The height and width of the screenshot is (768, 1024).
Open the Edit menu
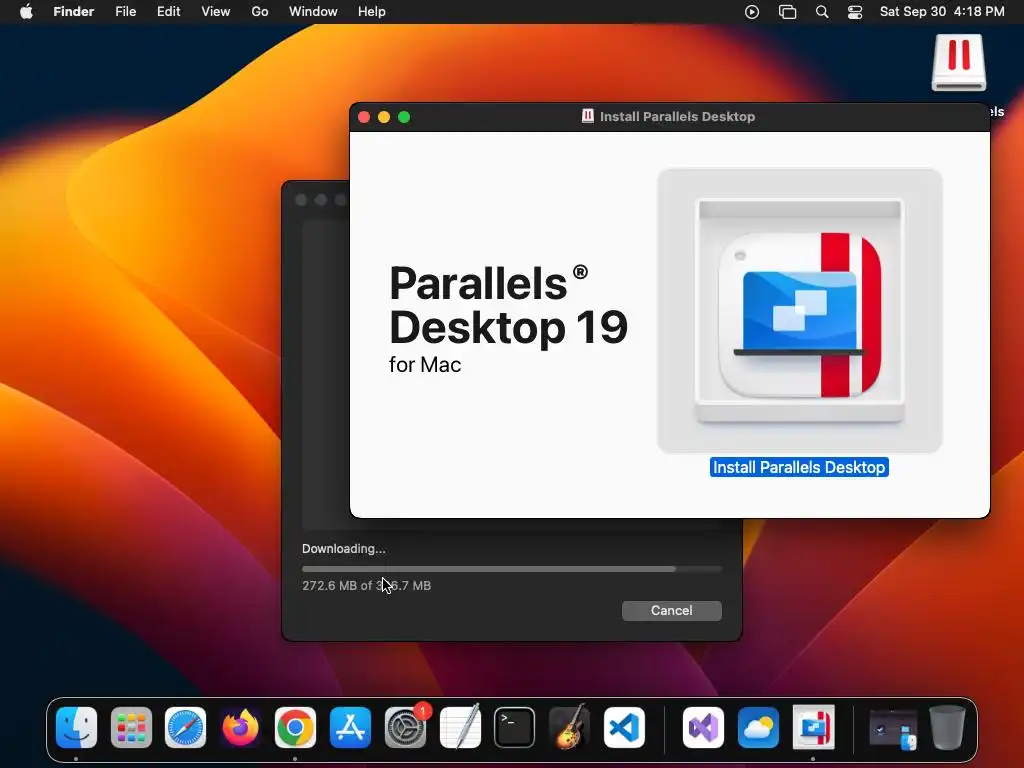pyautogui.click(x=168, y=12)
